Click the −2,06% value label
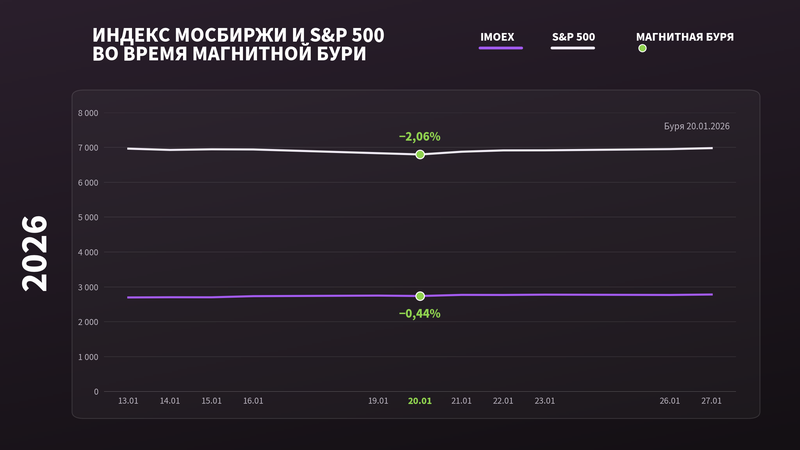800x450 pixels. tap(419, 137)
